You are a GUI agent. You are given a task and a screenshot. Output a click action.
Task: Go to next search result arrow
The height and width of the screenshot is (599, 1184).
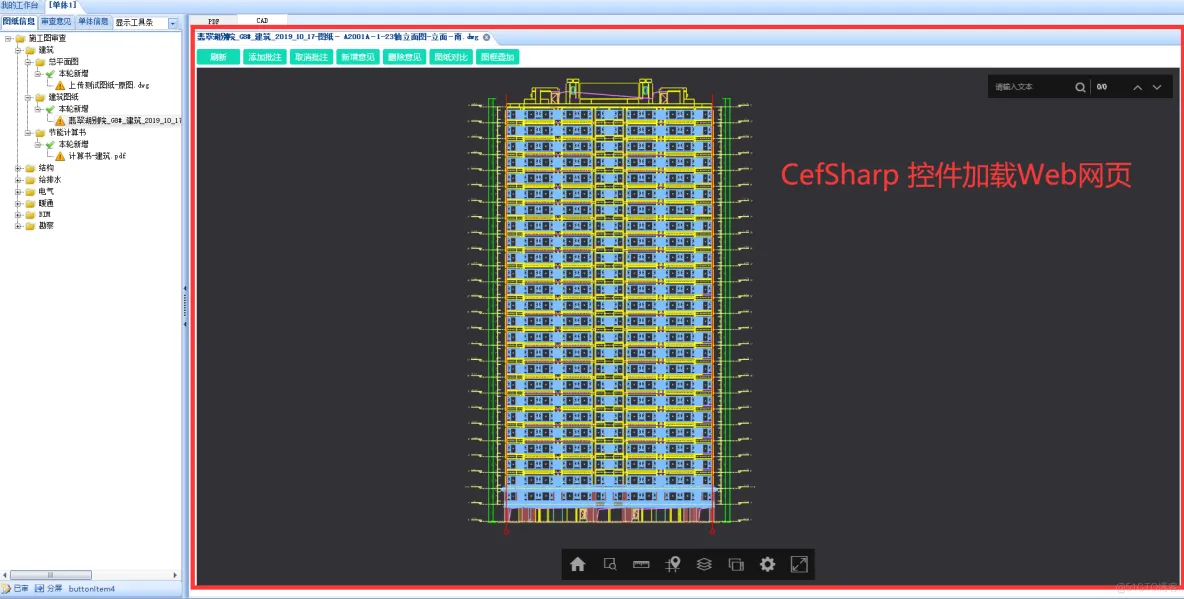click(x=1157, y=87)
